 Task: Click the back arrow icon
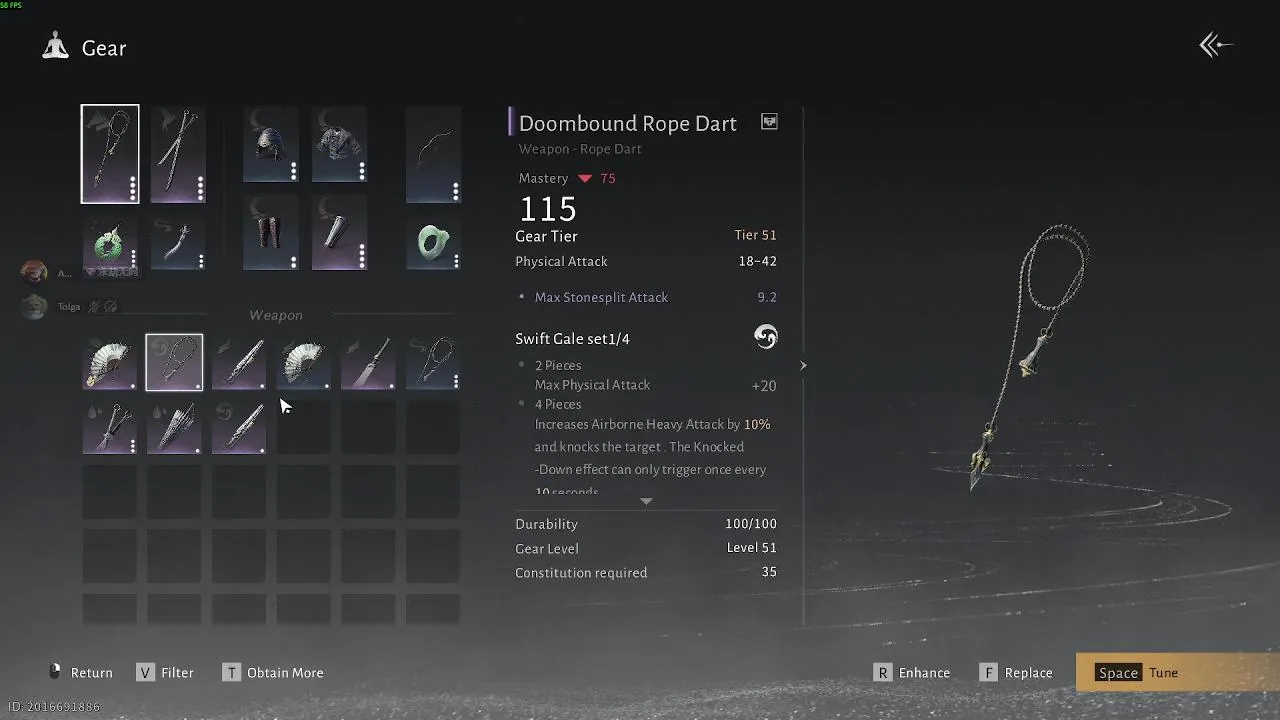(x=1216, y=45)
